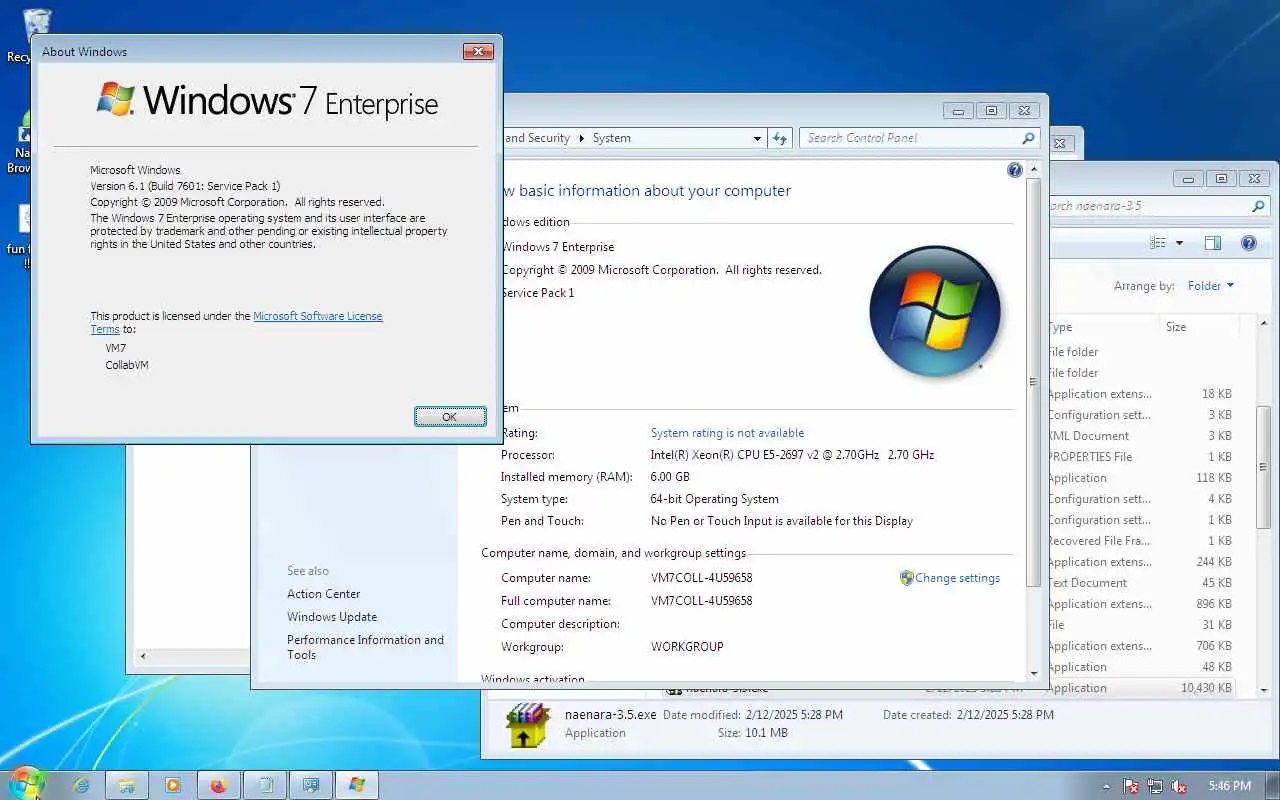This screenshot has height=800, width=1280.
Task: Show hidden tray icons arrow
Action: pyautogui.click(x=1106, y=786)
